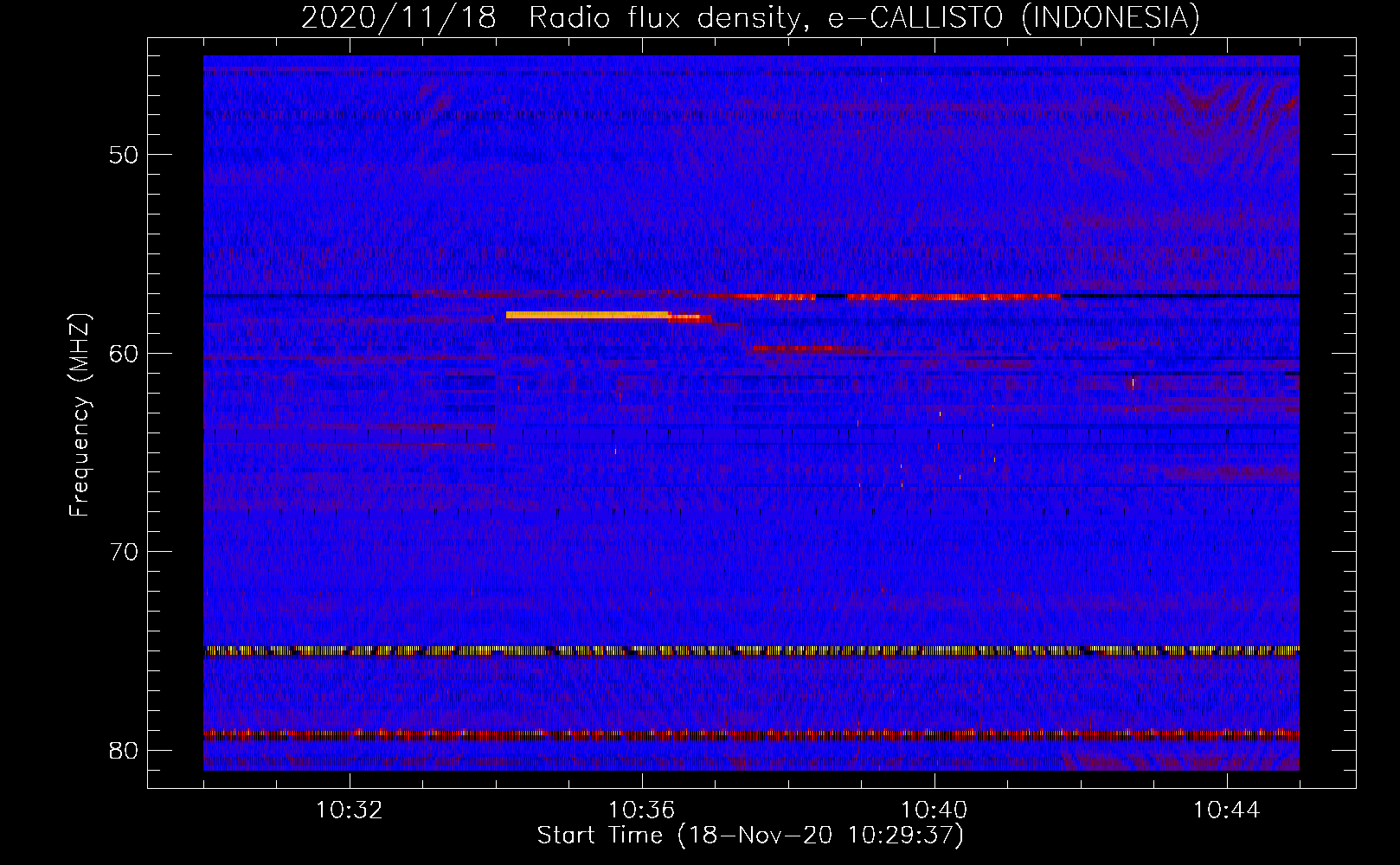Viewport: 1400px width, 865px height.
Task: Click the '10:44' time tick label
Action: click(1226, 811)
